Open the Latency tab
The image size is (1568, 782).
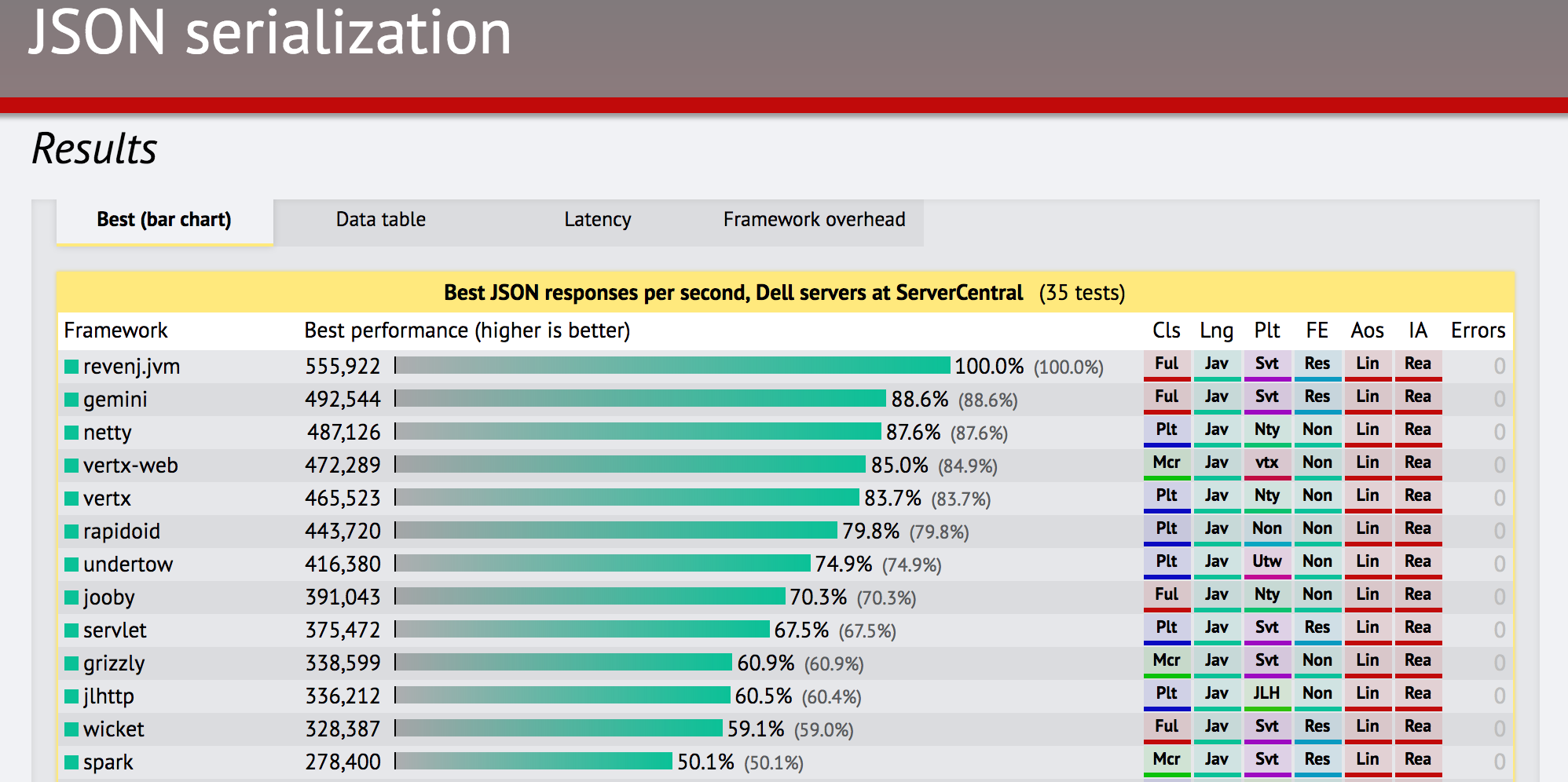597,220
